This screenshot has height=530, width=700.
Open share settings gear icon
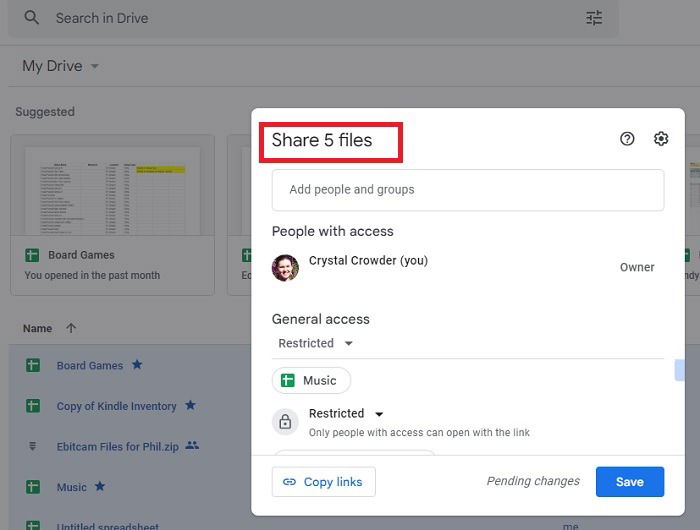(x=661, y=139)
